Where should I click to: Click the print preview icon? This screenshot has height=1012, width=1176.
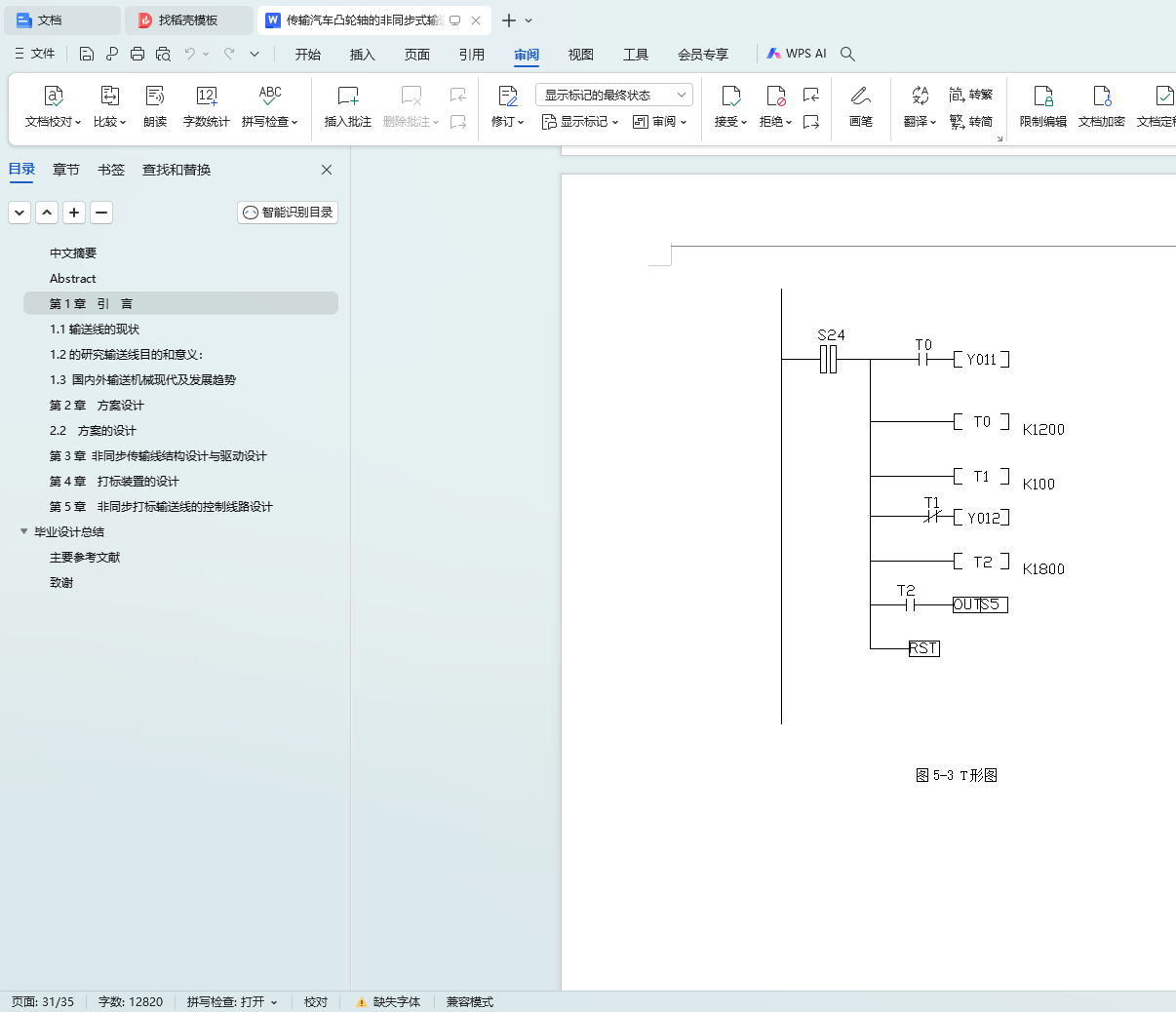(x=163, y=54)
